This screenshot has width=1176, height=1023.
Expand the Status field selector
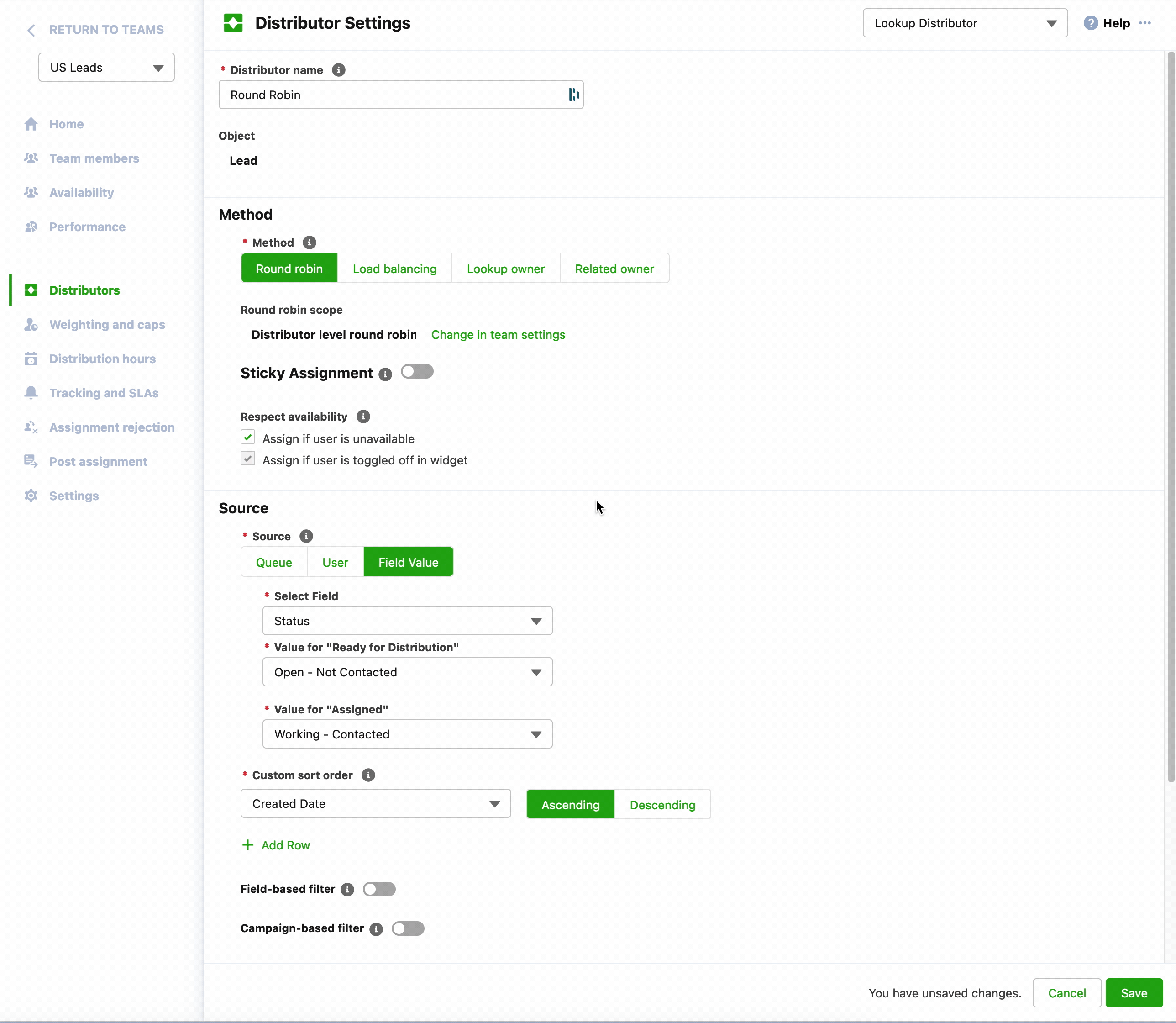(x=407, y=621)
